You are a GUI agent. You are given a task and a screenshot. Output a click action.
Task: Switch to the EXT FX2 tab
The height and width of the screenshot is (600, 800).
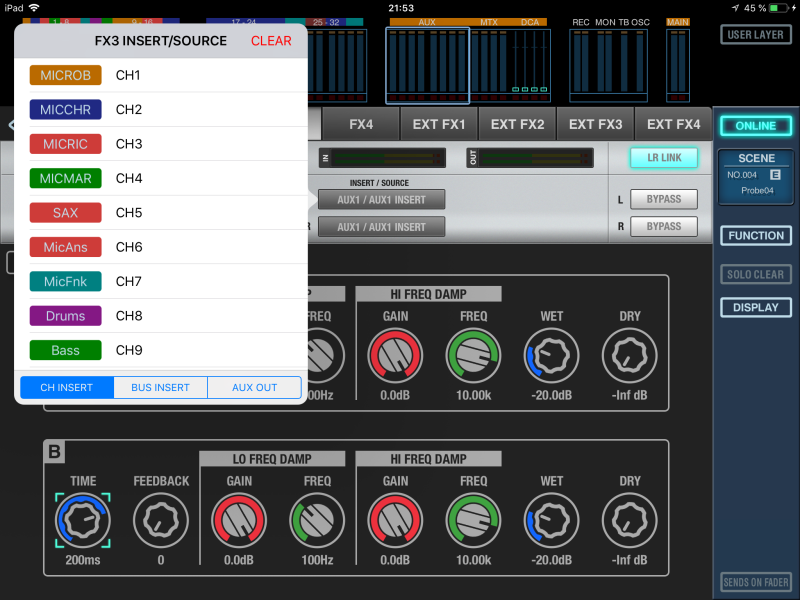[x=517, y=125]
